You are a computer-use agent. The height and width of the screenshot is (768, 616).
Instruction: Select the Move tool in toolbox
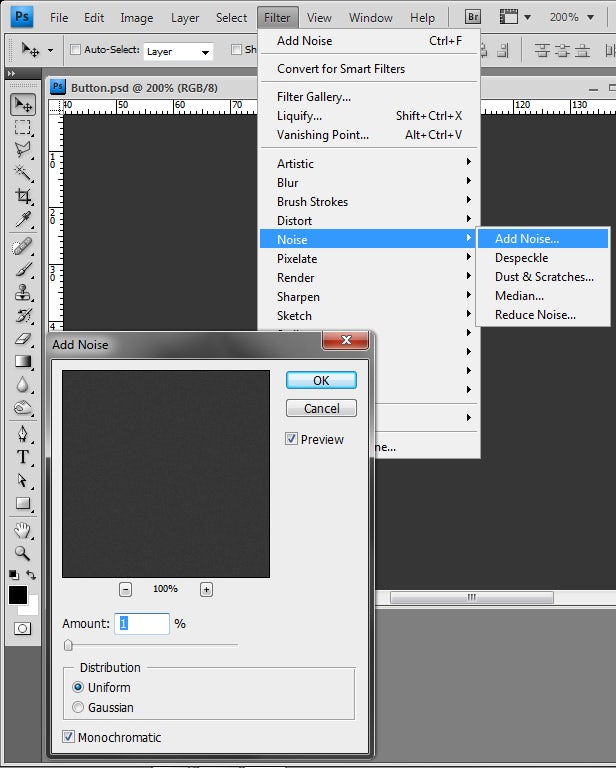coord(23,104)
